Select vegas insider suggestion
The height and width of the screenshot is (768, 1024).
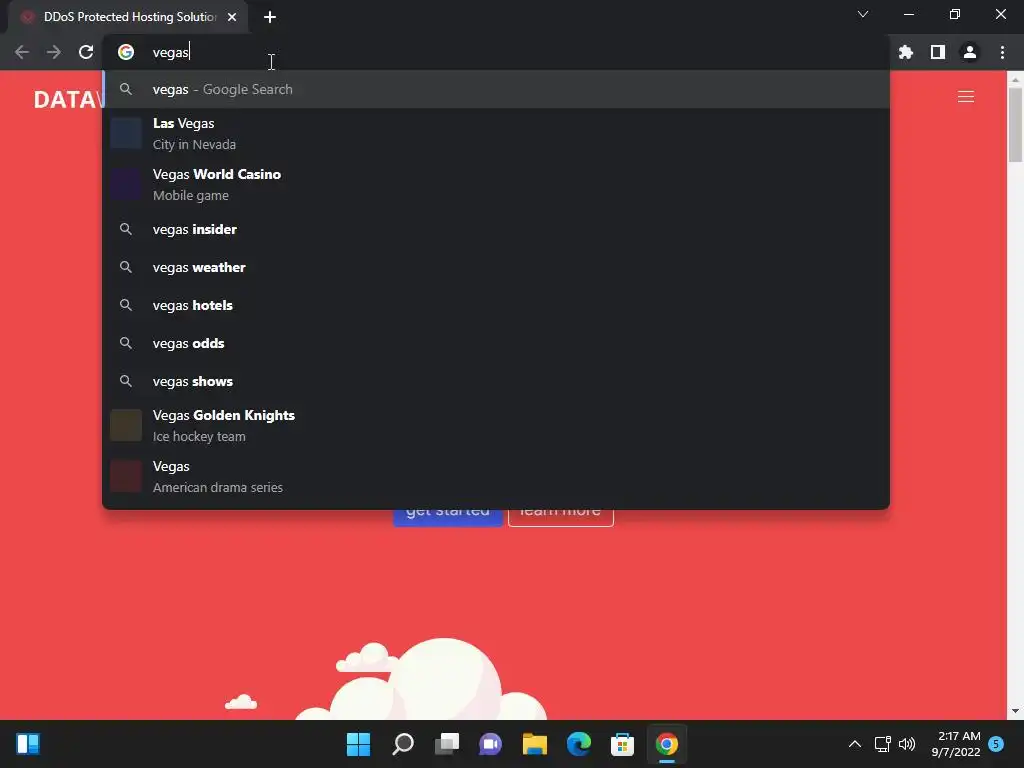point(496,229)
